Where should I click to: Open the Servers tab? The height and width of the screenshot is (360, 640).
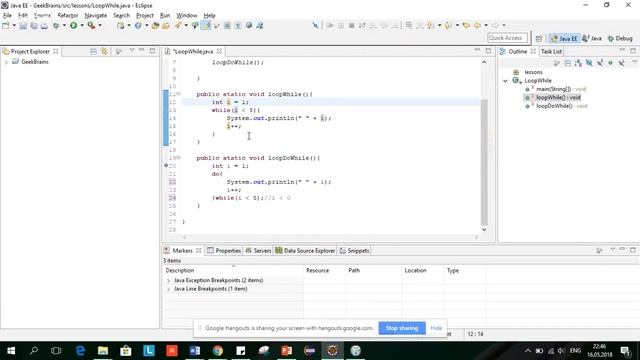[258, 251]
